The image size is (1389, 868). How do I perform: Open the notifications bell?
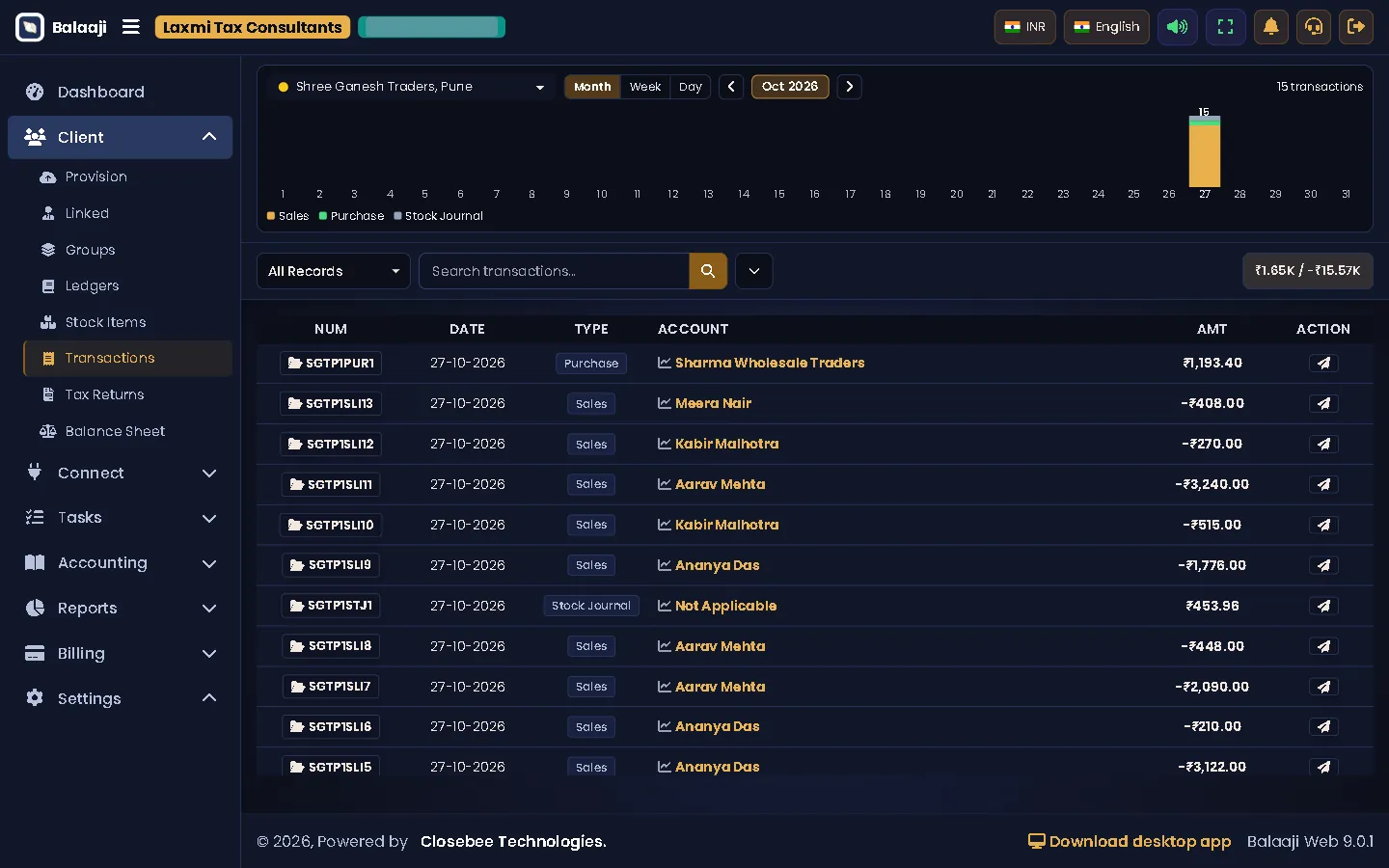click(x=1271, y=27)
